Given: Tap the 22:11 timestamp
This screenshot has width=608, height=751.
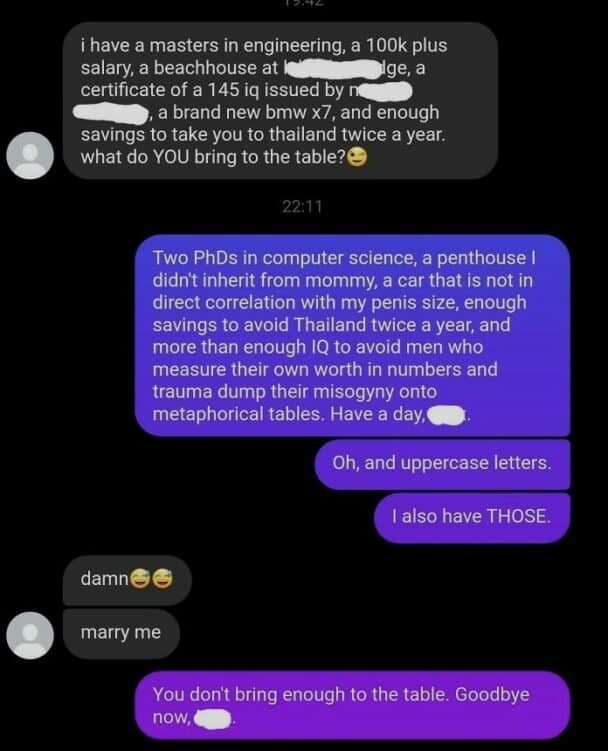Looking at the screenshot, I should pos(302,206).
